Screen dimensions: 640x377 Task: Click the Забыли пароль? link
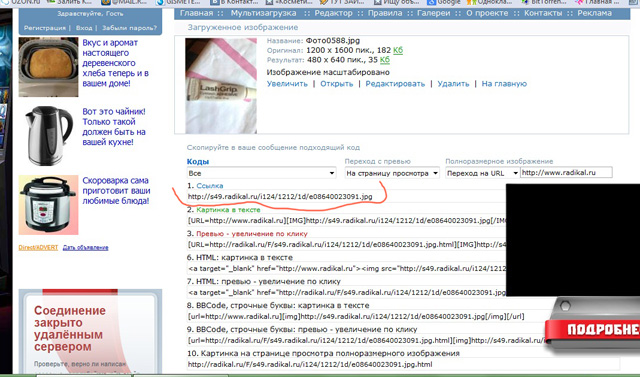(x=129, y=28)
